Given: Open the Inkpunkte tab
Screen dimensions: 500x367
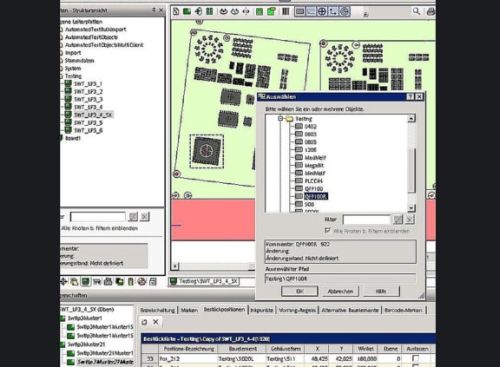Looking at the screenshot, I should (x=262, y=310).
